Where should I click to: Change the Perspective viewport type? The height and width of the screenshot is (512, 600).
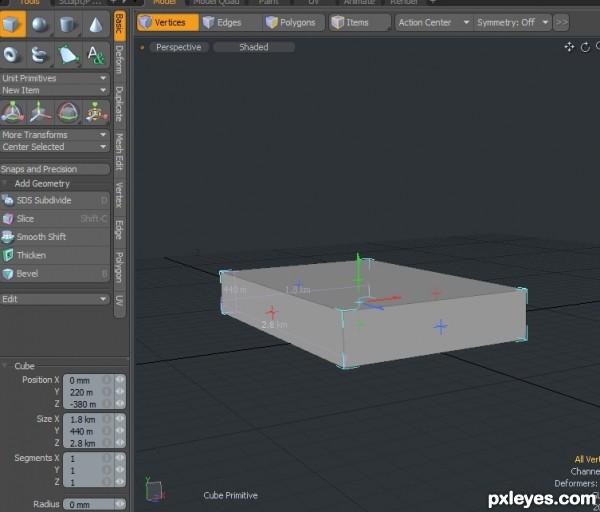(179, 47)
